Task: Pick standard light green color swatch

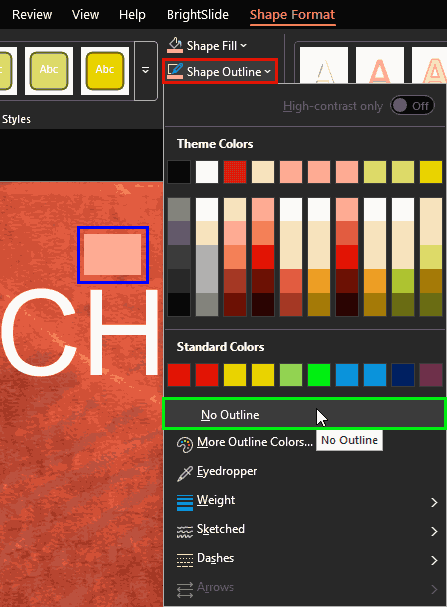Action: coord(291,375)
